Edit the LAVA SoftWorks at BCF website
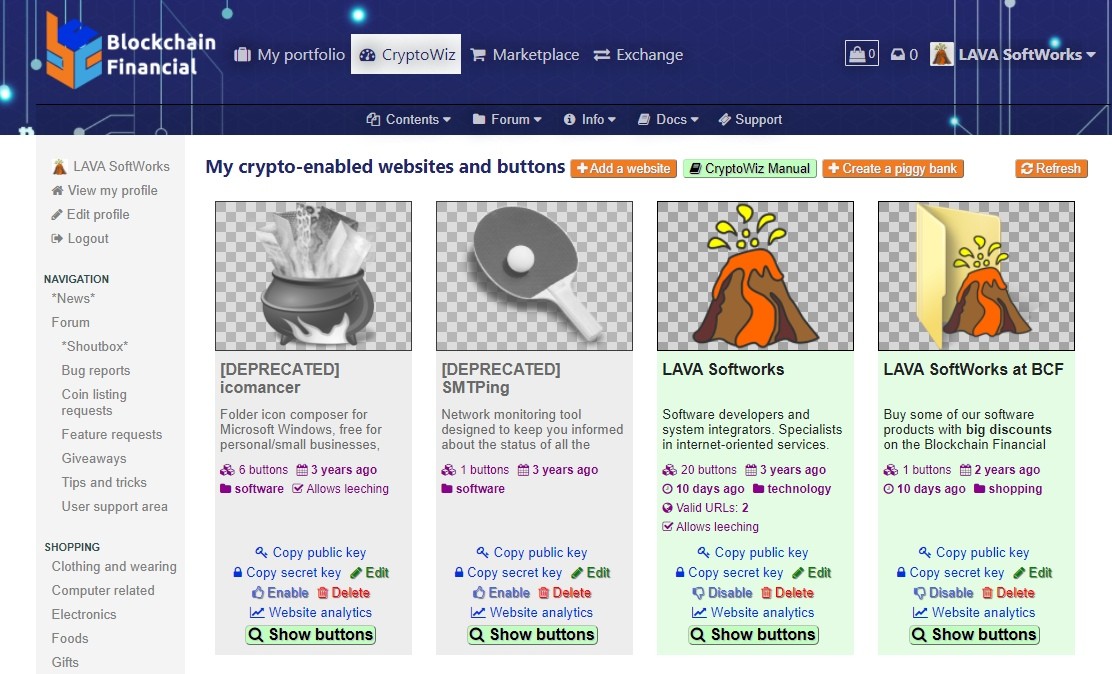 click(x=1033, y=573)
